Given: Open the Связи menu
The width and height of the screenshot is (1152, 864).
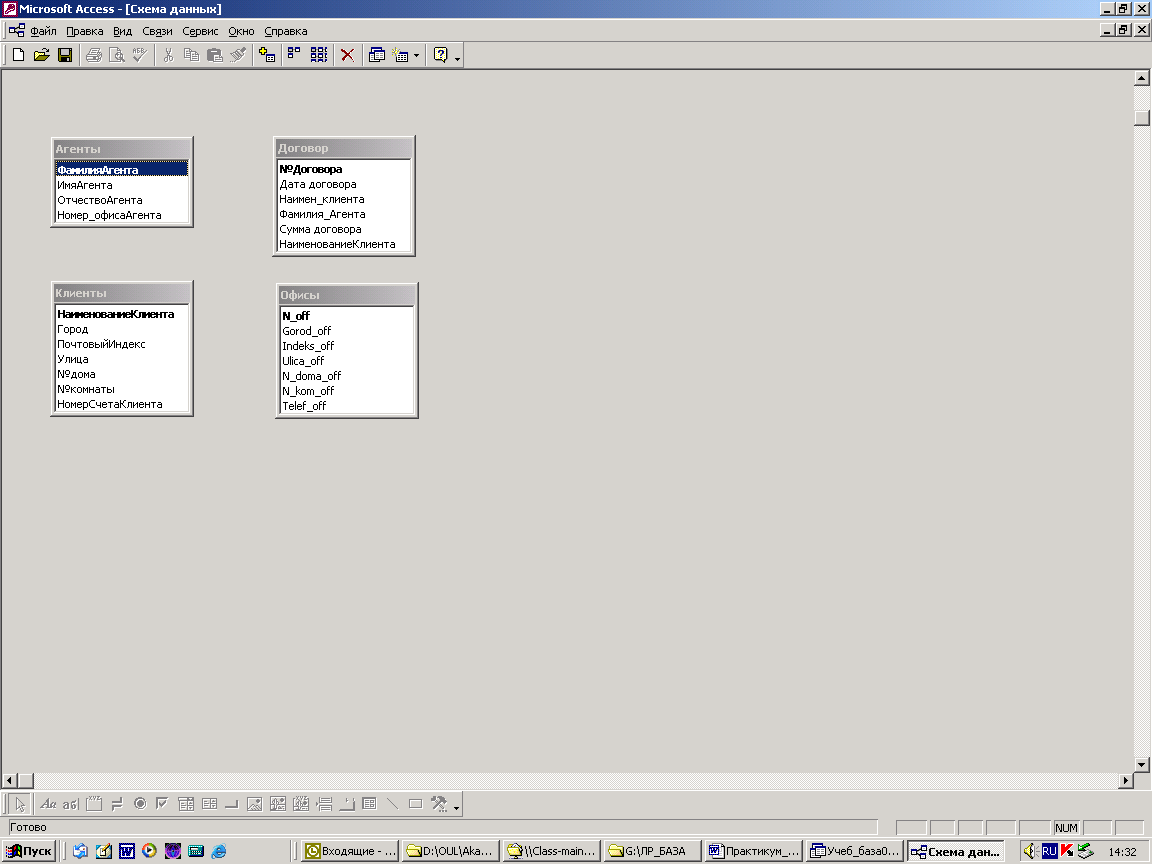Looking at the screenshot, I should tap(157, 31).
